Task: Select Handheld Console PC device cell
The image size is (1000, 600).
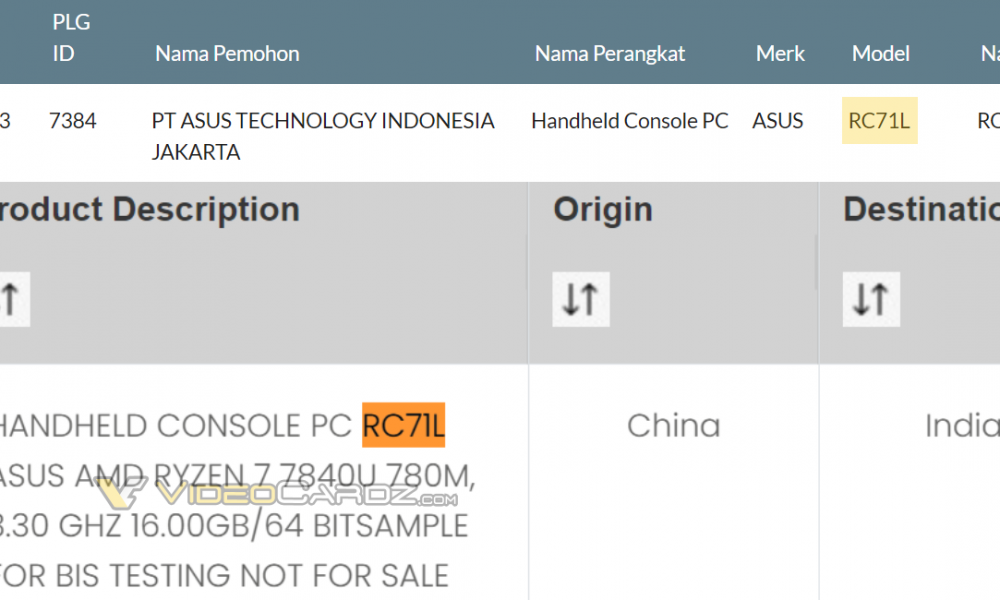Action: [x=629, y=121]
